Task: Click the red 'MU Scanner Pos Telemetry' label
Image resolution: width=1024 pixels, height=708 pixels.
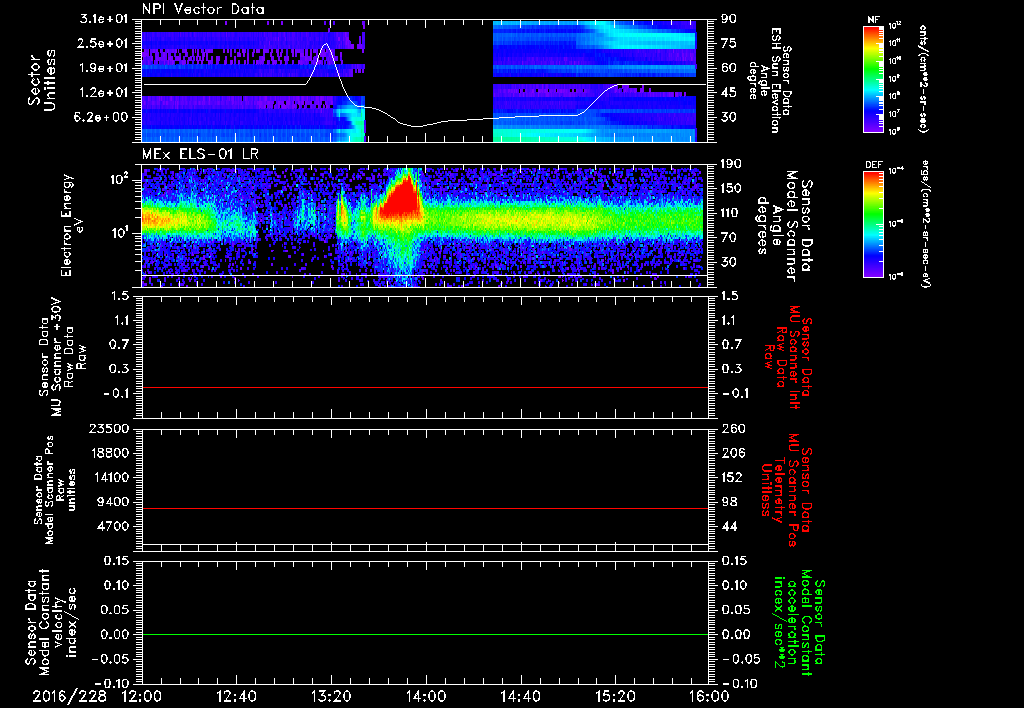Action: coord(787,490)
